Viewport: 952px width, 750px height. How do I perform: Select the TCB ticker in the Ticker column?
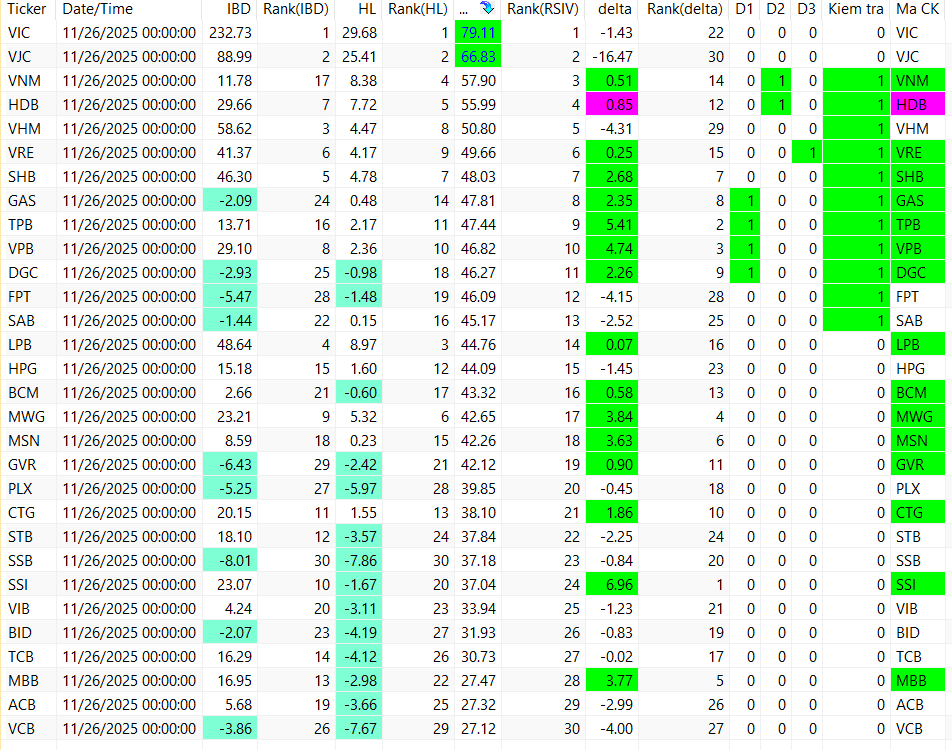point(21,657)
